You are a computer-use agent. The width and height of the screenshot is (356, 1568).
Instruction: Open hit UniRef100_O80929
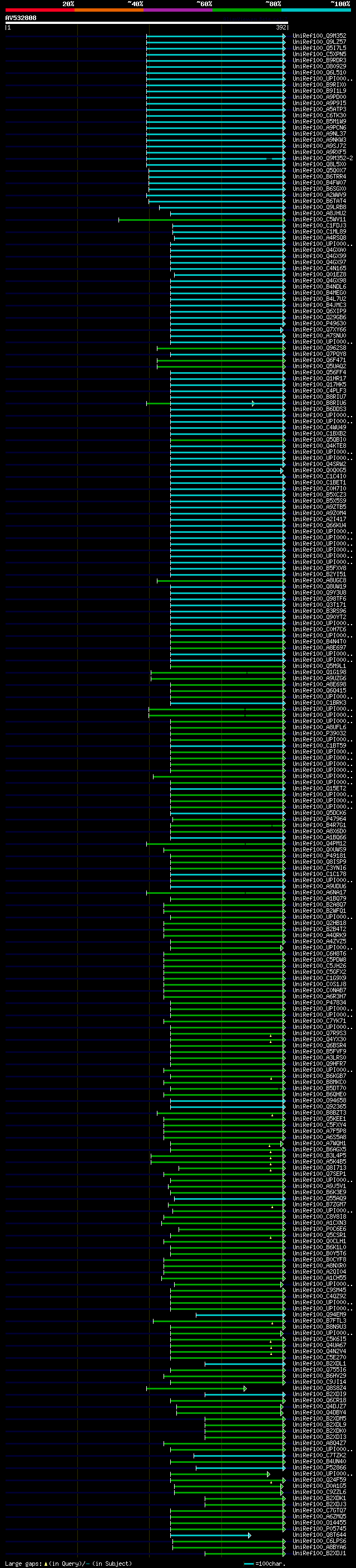pos(319,66)
